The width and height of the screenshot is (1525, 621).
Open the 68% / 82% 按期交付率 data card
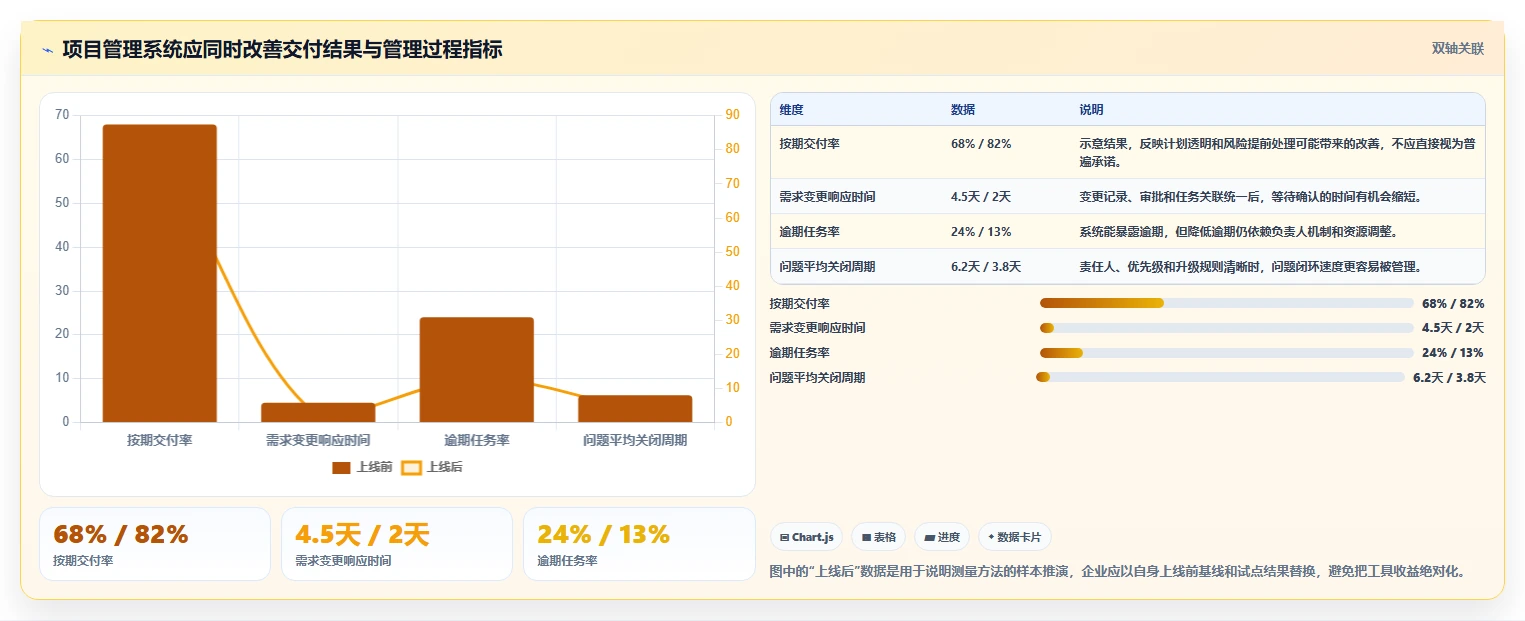(155, 544)
